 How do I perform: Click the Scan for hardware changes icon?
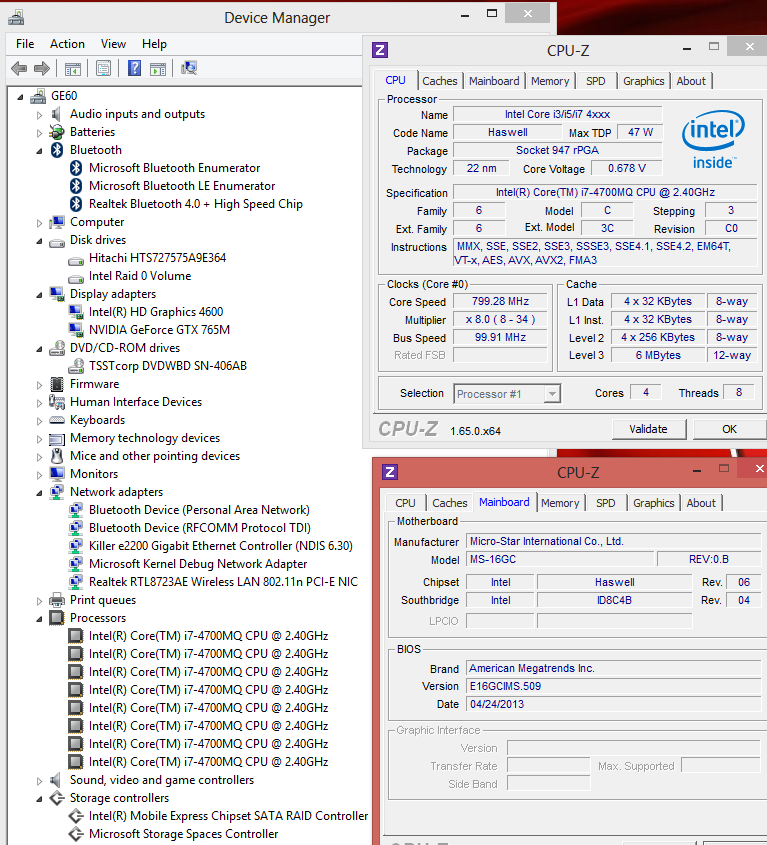pyautogui.click(x=189, y=68)
